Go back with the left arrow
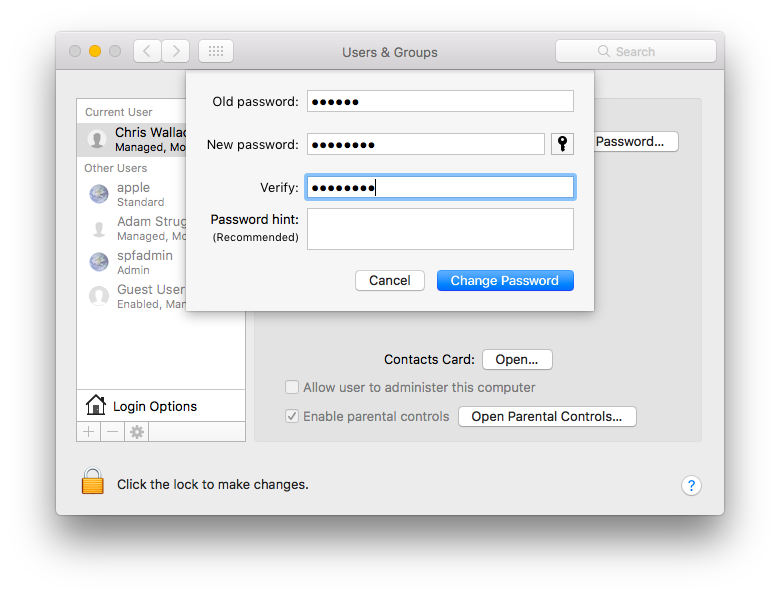780x595 pixels. pos(147,51)
